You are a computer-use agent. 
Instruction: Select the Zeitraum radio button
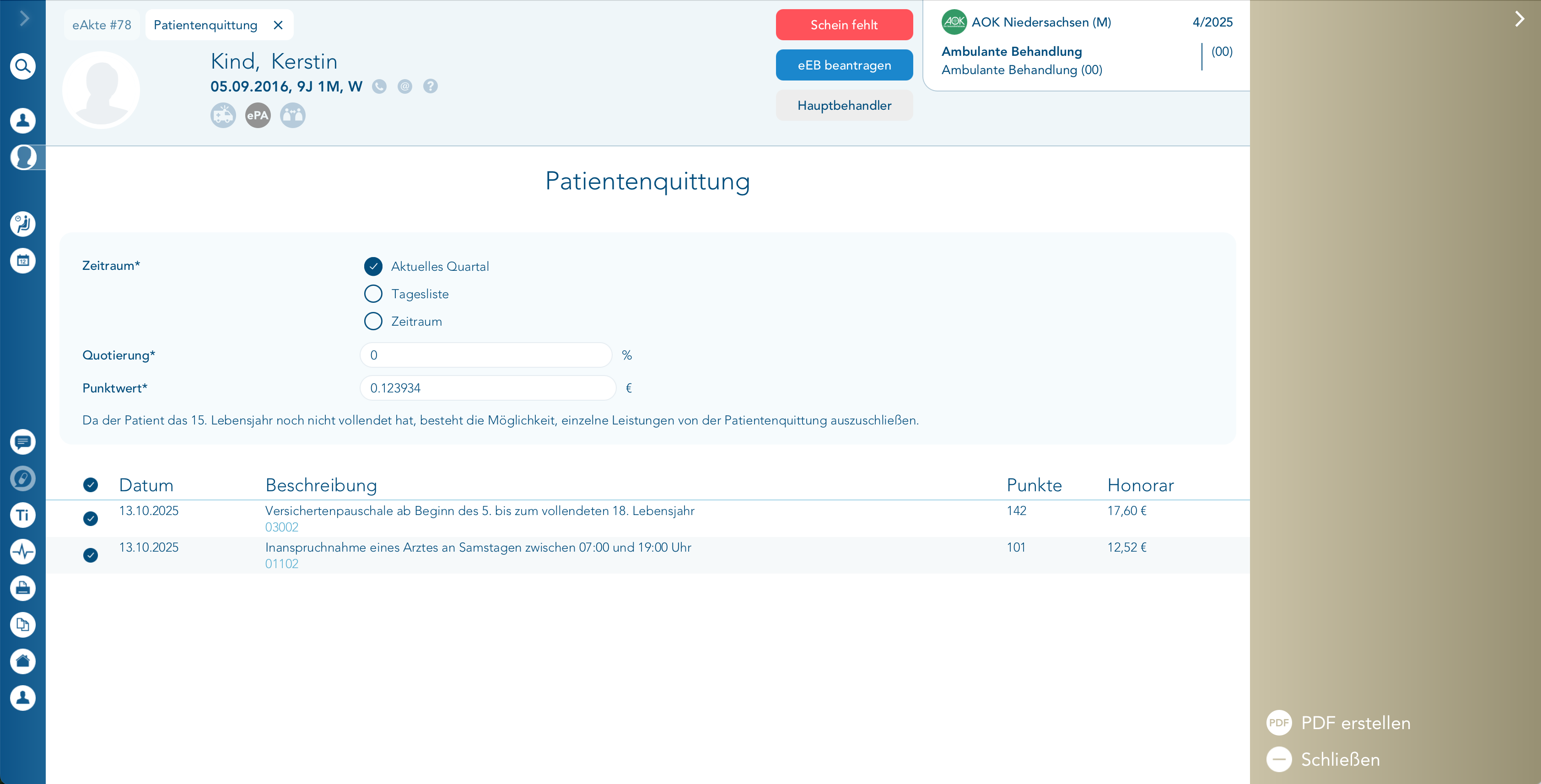pos(373,321)
